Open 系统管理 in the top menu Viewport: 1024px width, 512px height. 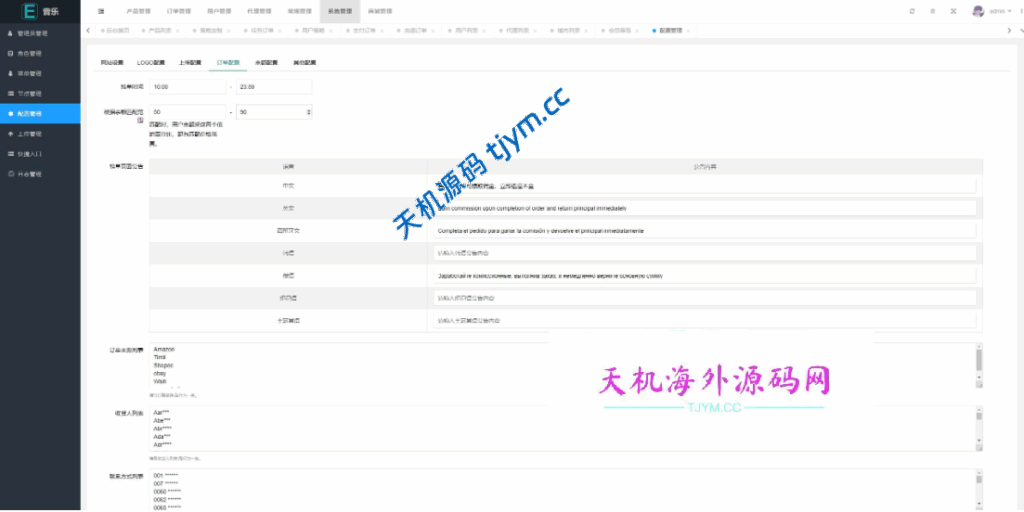coord(340,10)
